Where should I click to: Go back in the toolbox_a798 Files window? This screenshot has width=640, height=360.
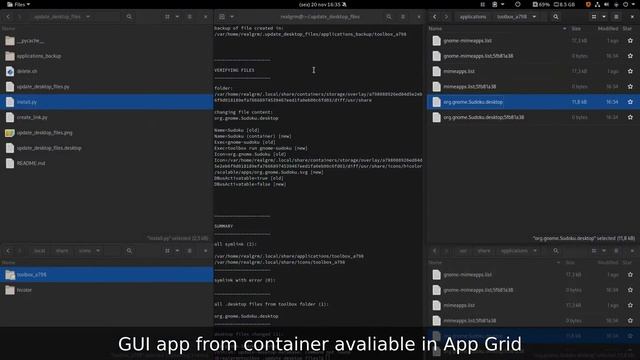(435, 17)
